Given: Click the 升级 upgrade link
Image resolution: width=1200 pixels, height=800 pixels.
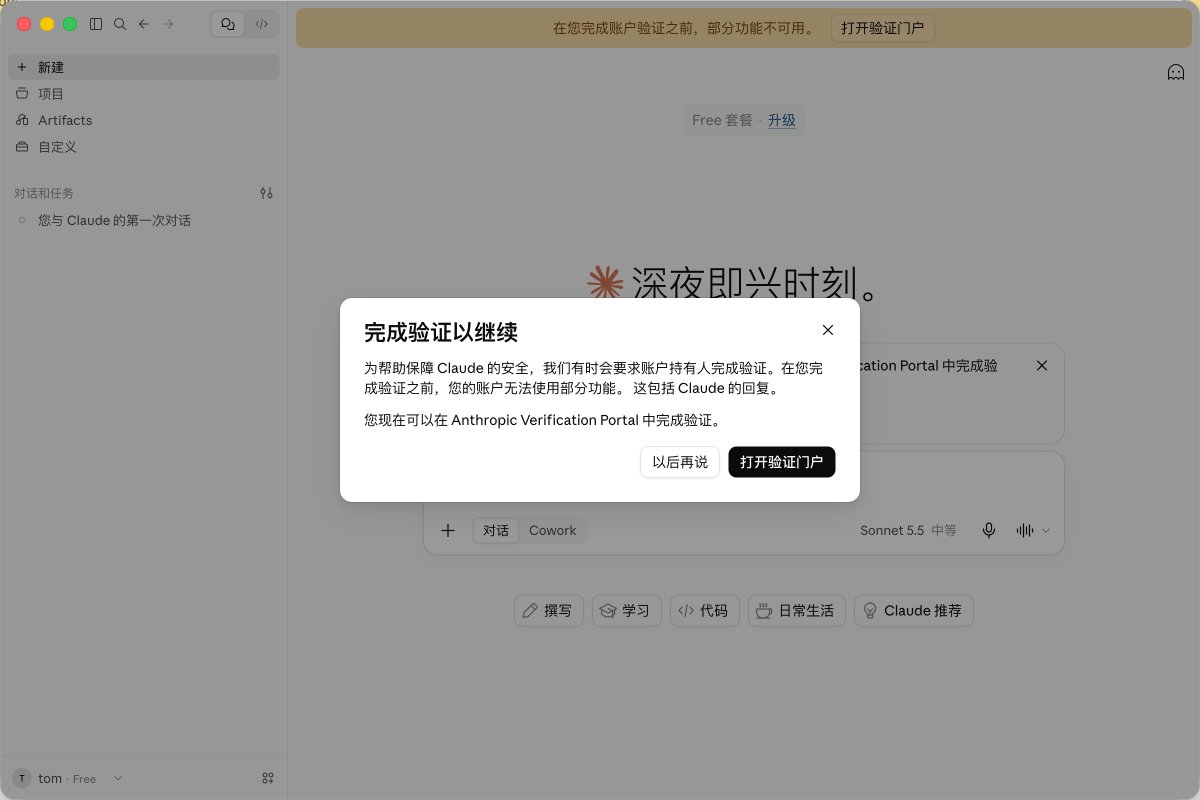Looking at the screenshot, I should [x=782, y=120].
